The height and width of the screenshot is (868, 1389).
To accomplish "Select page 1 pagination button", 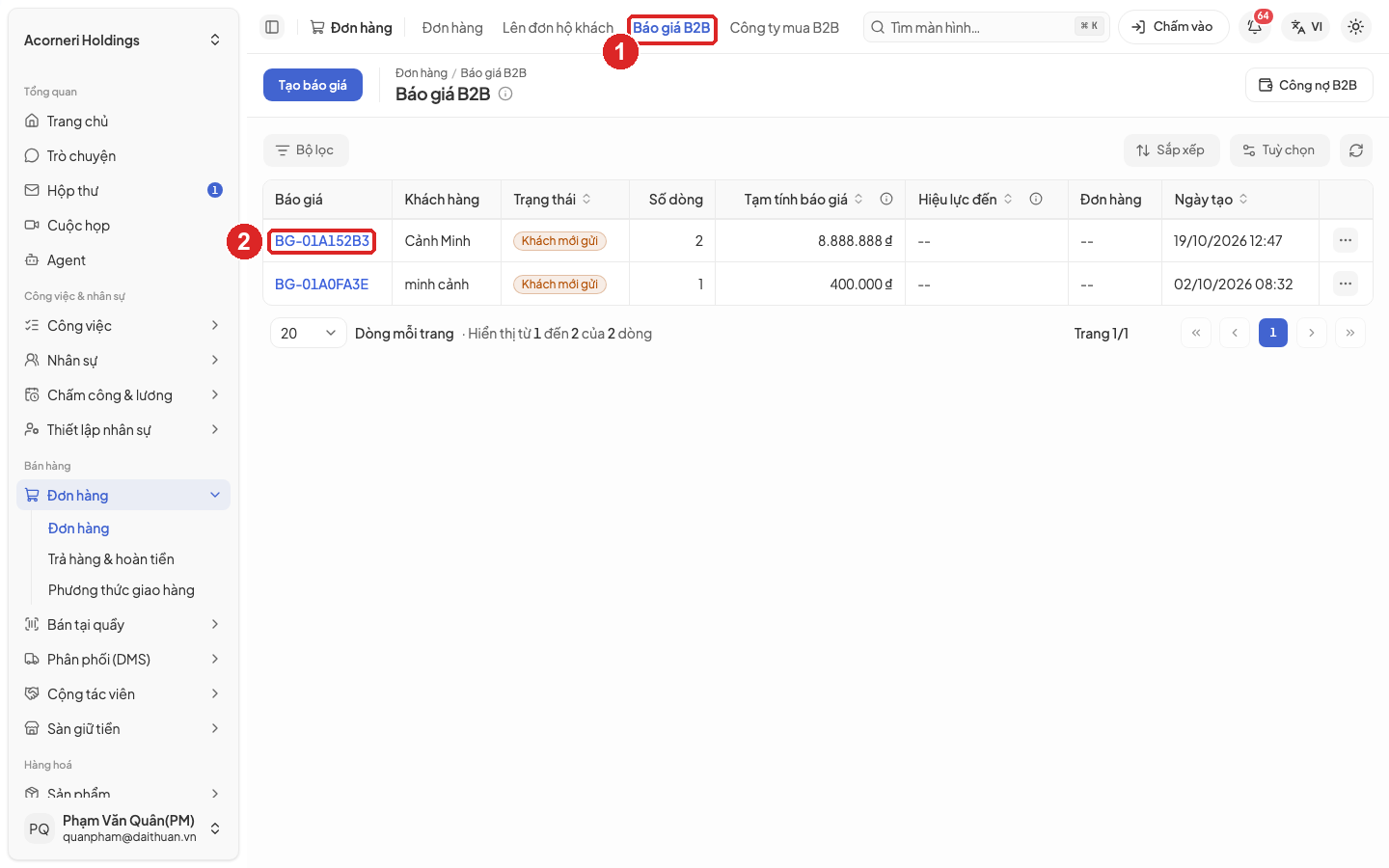I will coord(1273,333).
